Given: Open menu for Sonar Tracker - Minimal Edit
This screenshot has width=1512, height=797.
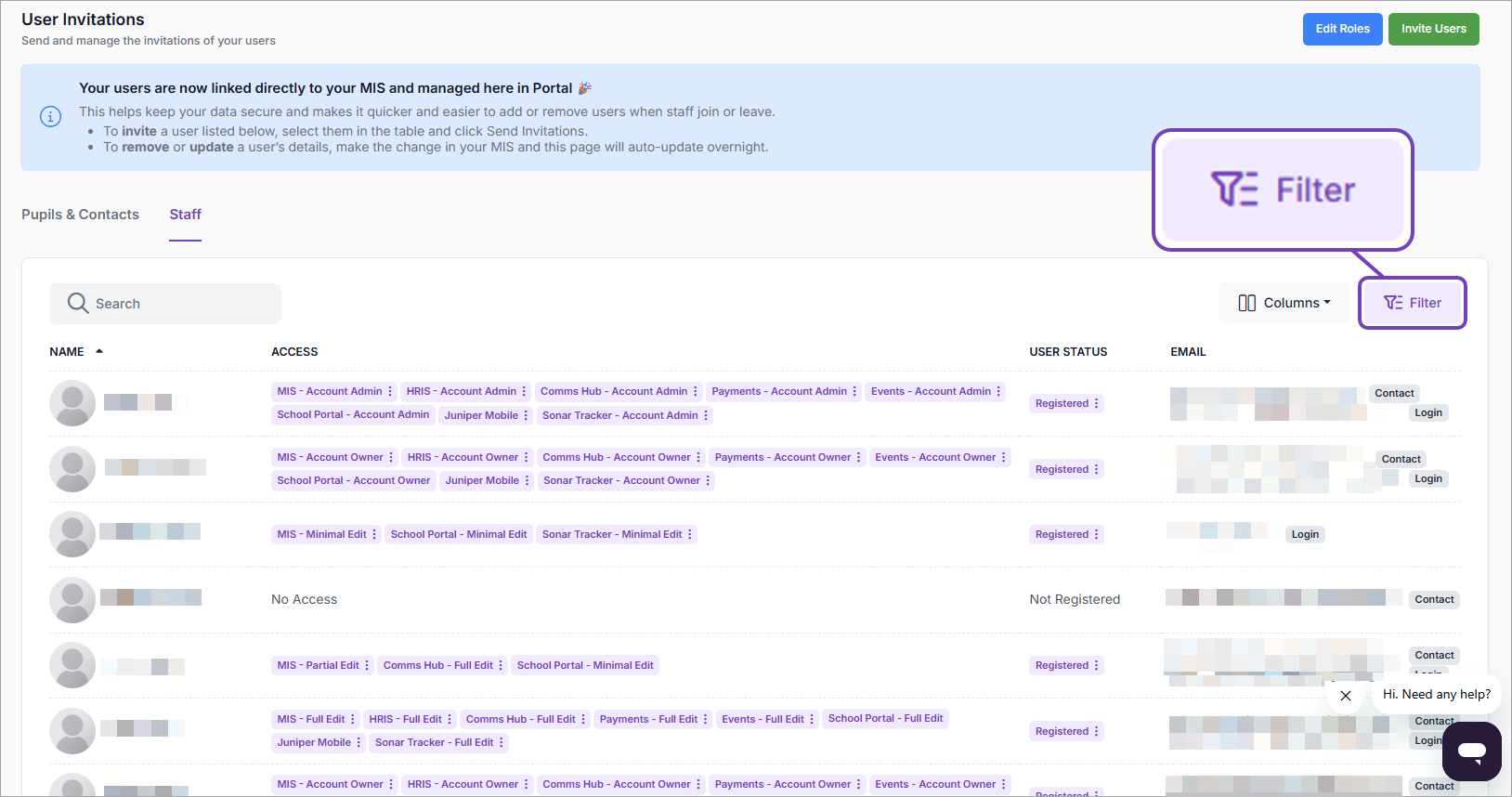Looking at the screenshot, I should click(x=690, y=534).
